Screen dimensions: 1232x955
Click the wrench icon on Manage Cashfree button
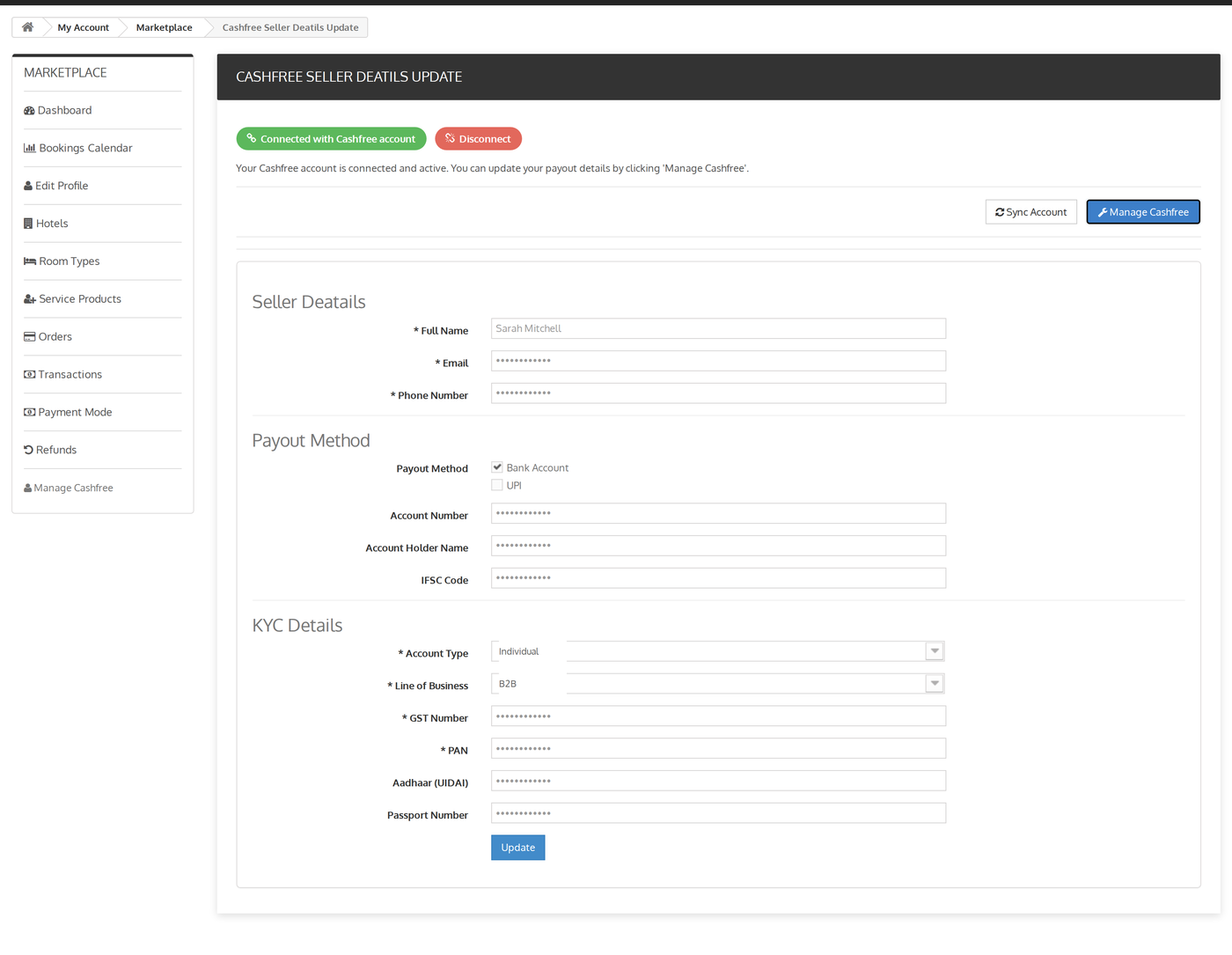click(1103, 212)
